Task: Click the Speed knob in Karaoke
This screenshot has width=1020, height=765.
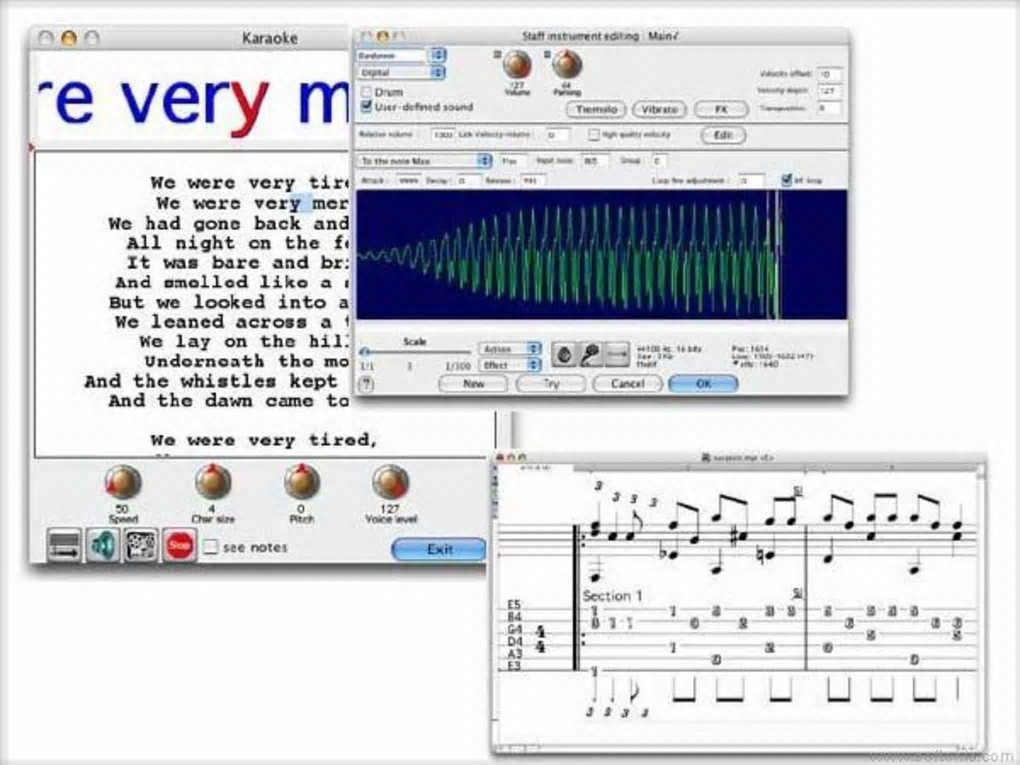Action: pos(123,482)
